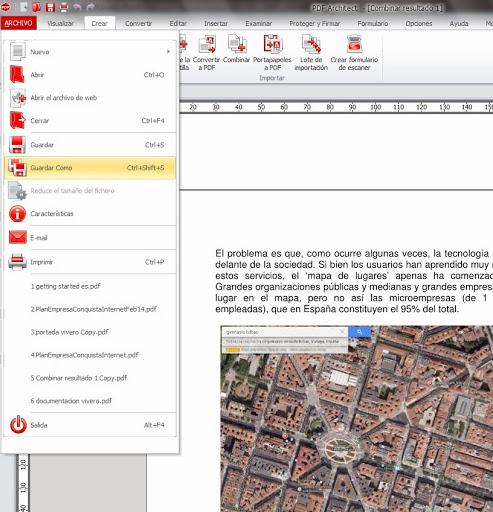The image size is (493, 512).
Task: Open recent file 4 PlanEmpresaConquistaInternet.pdf
Action: (84, 355)
